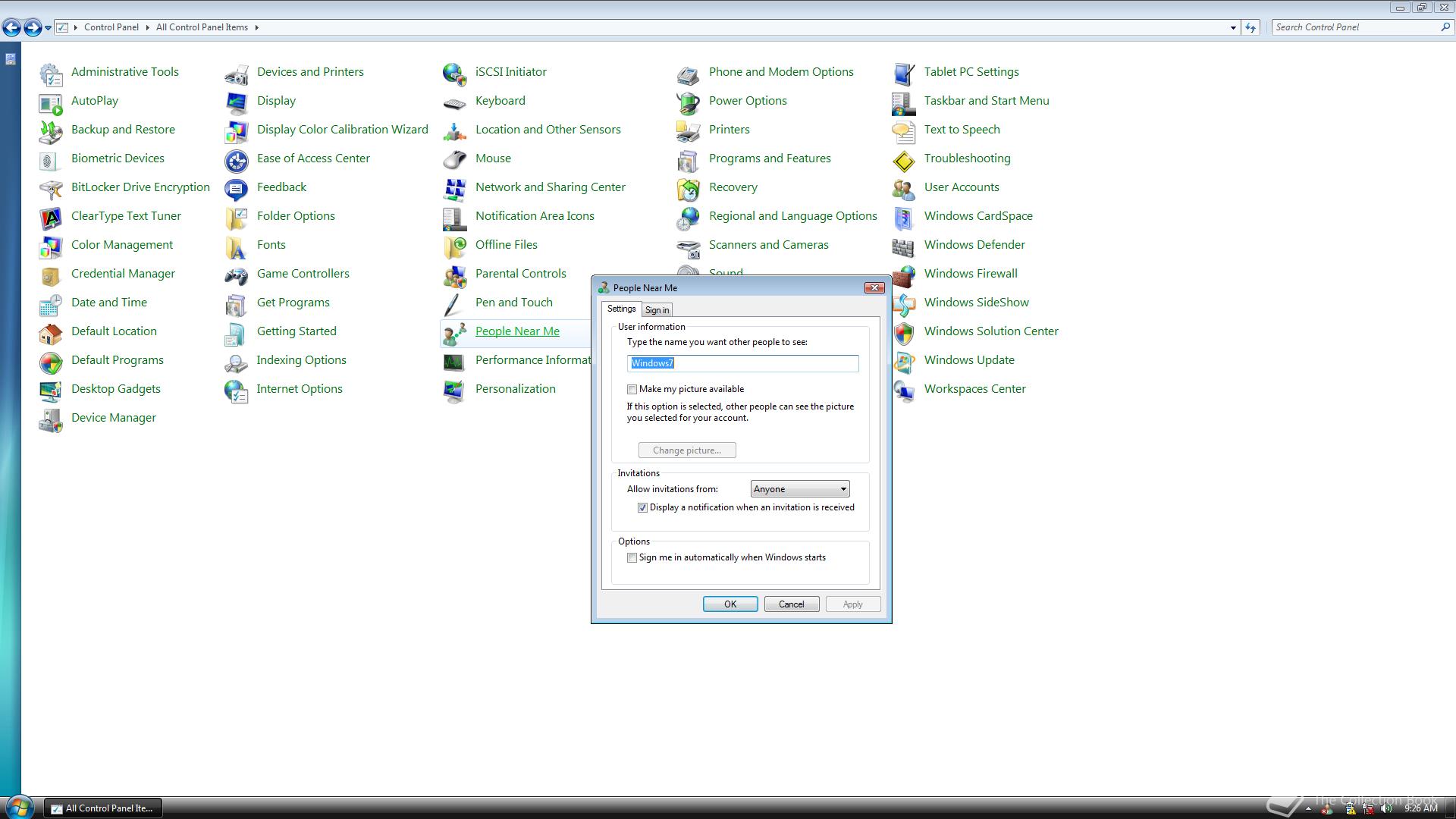Open the Windows Defender icon
The image size is (1456, 819).
tap(904, 247)
